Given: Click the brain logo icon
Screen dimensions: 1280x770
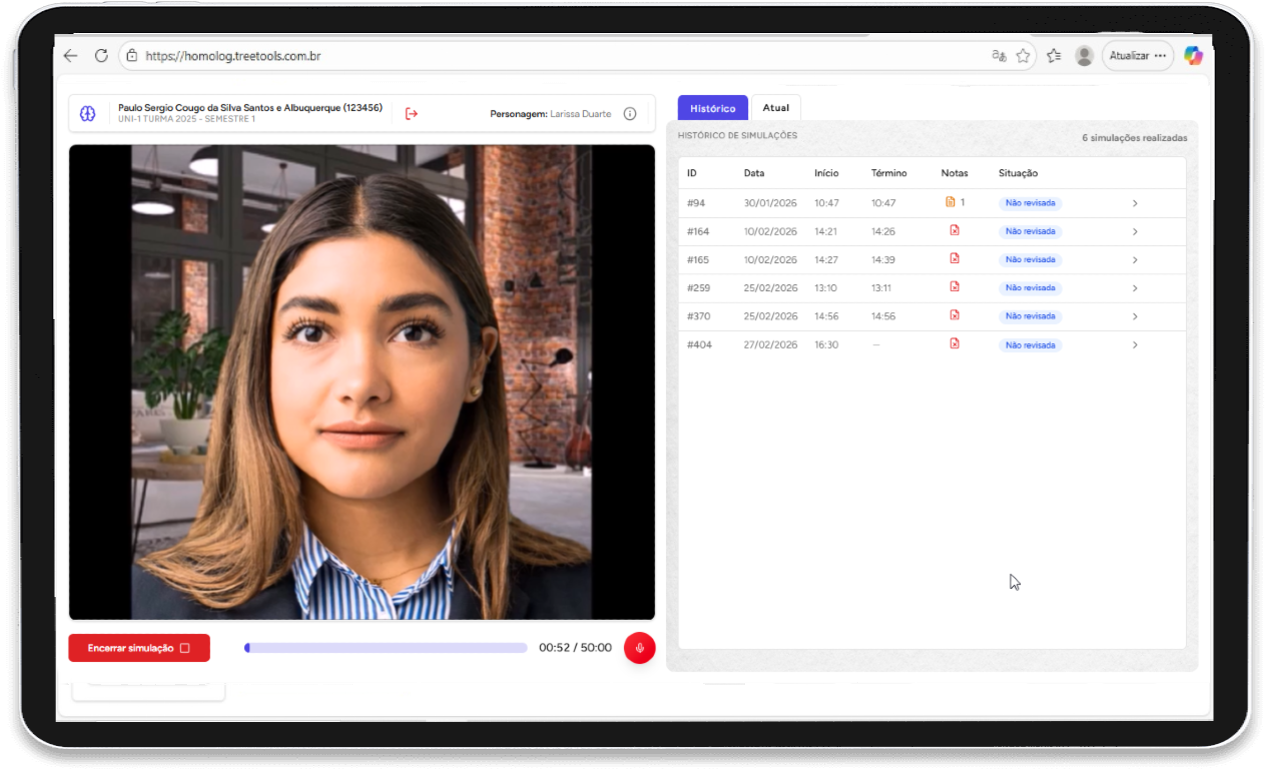Looking at the screenshot, I should point(88,114).
